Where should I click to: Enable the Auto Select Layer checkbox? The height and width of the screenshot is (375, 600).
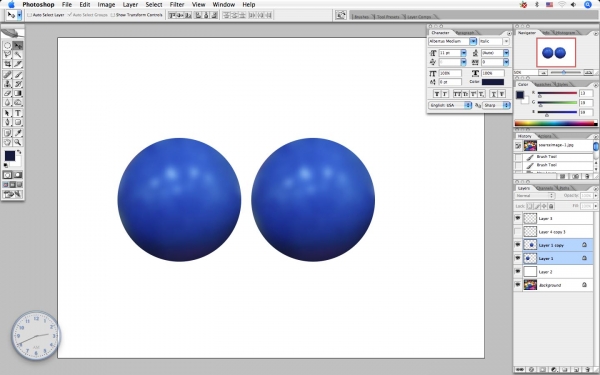[x=29, y=15]
